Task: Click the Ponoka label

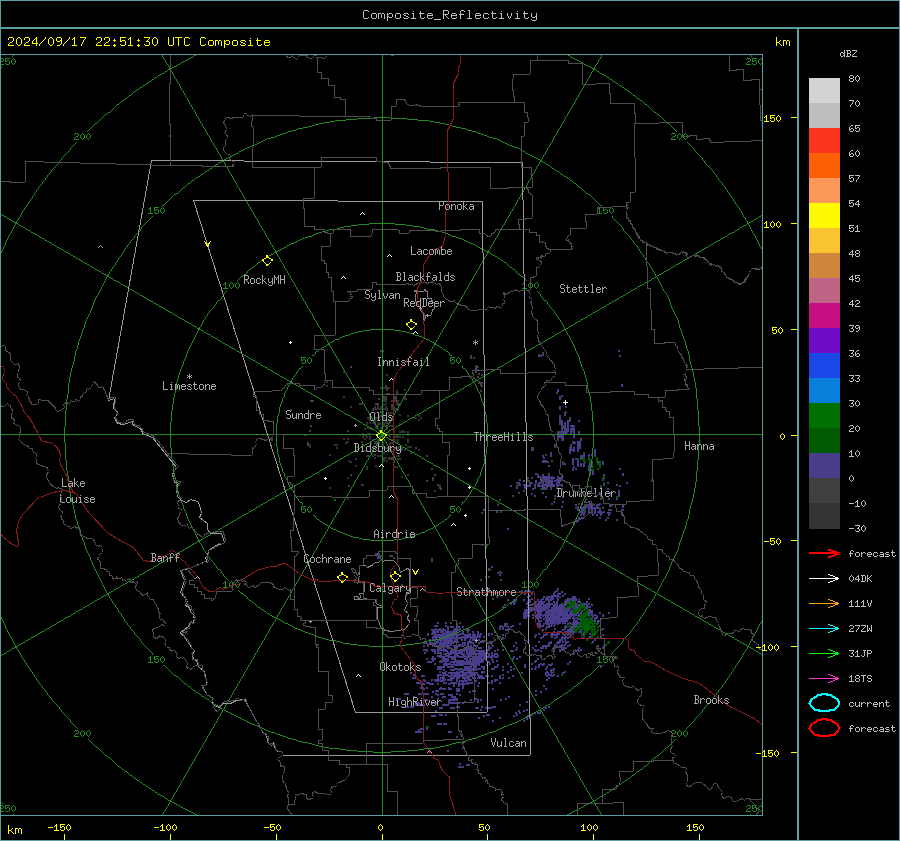Action: 456,206
